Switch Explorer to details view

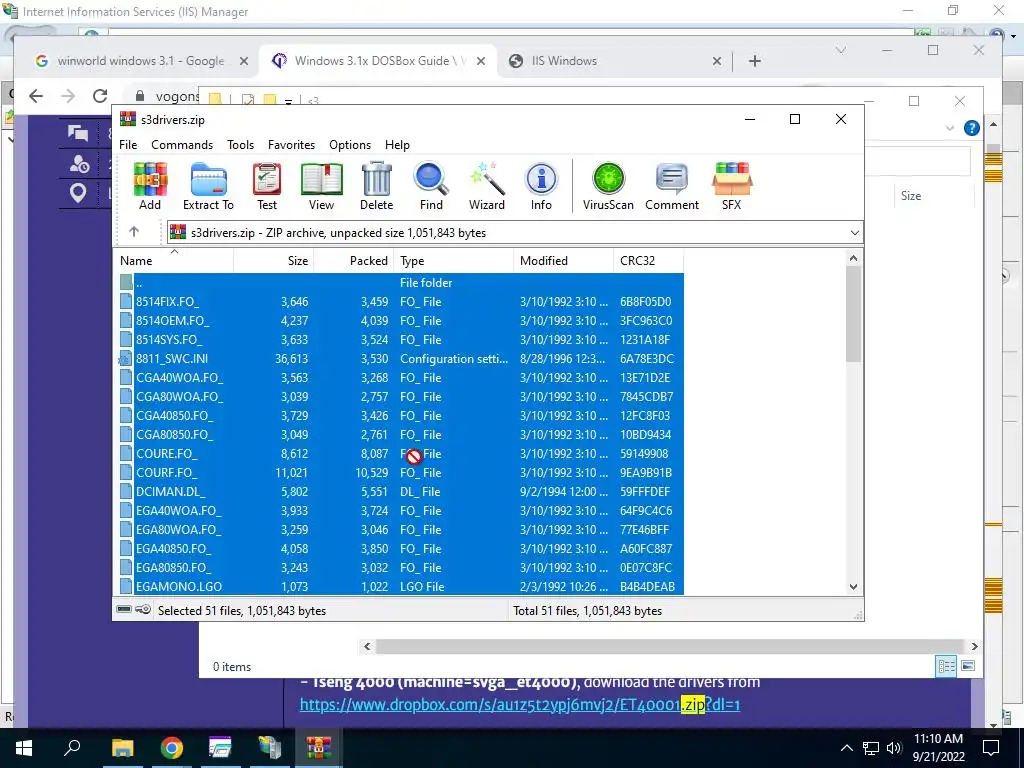pos(946,666)
